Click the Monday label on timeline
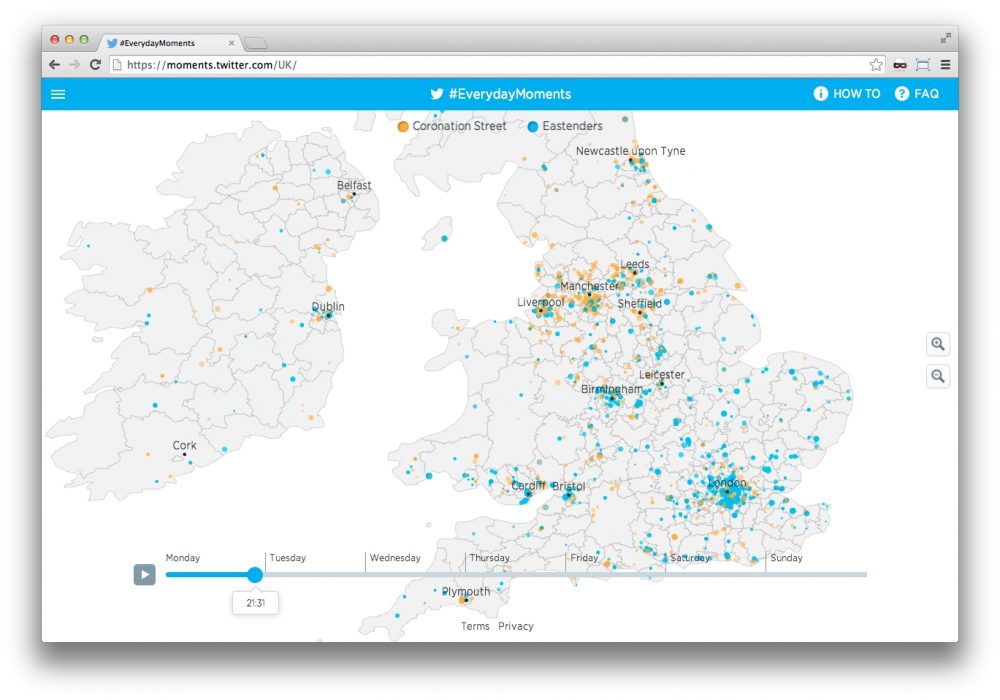Screen dimensions: 1000x700 coord(183,558)
